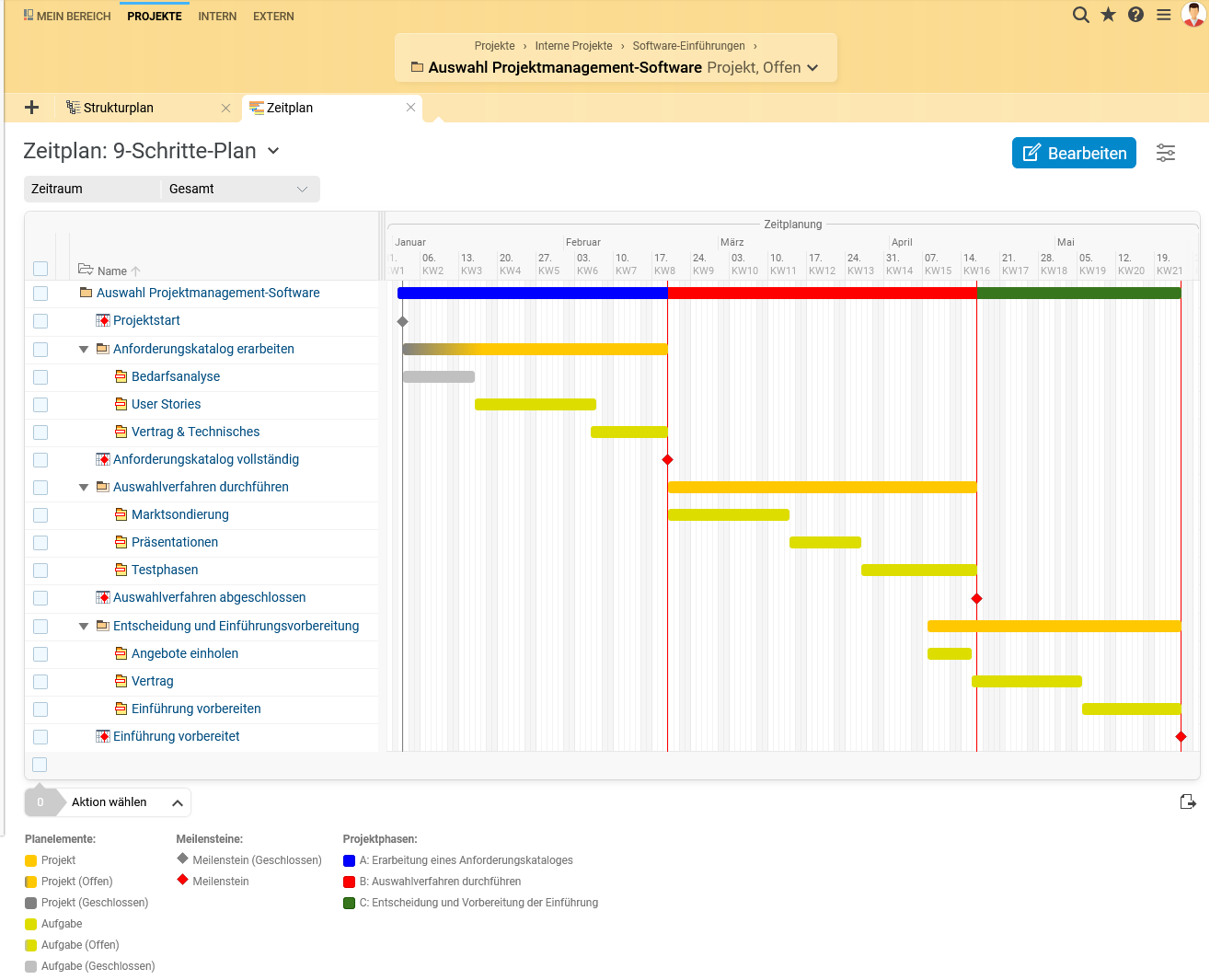Viewport: 1210px width, 980px height.
Task: Open the search magnifier icon
Action: [1081, 15]
